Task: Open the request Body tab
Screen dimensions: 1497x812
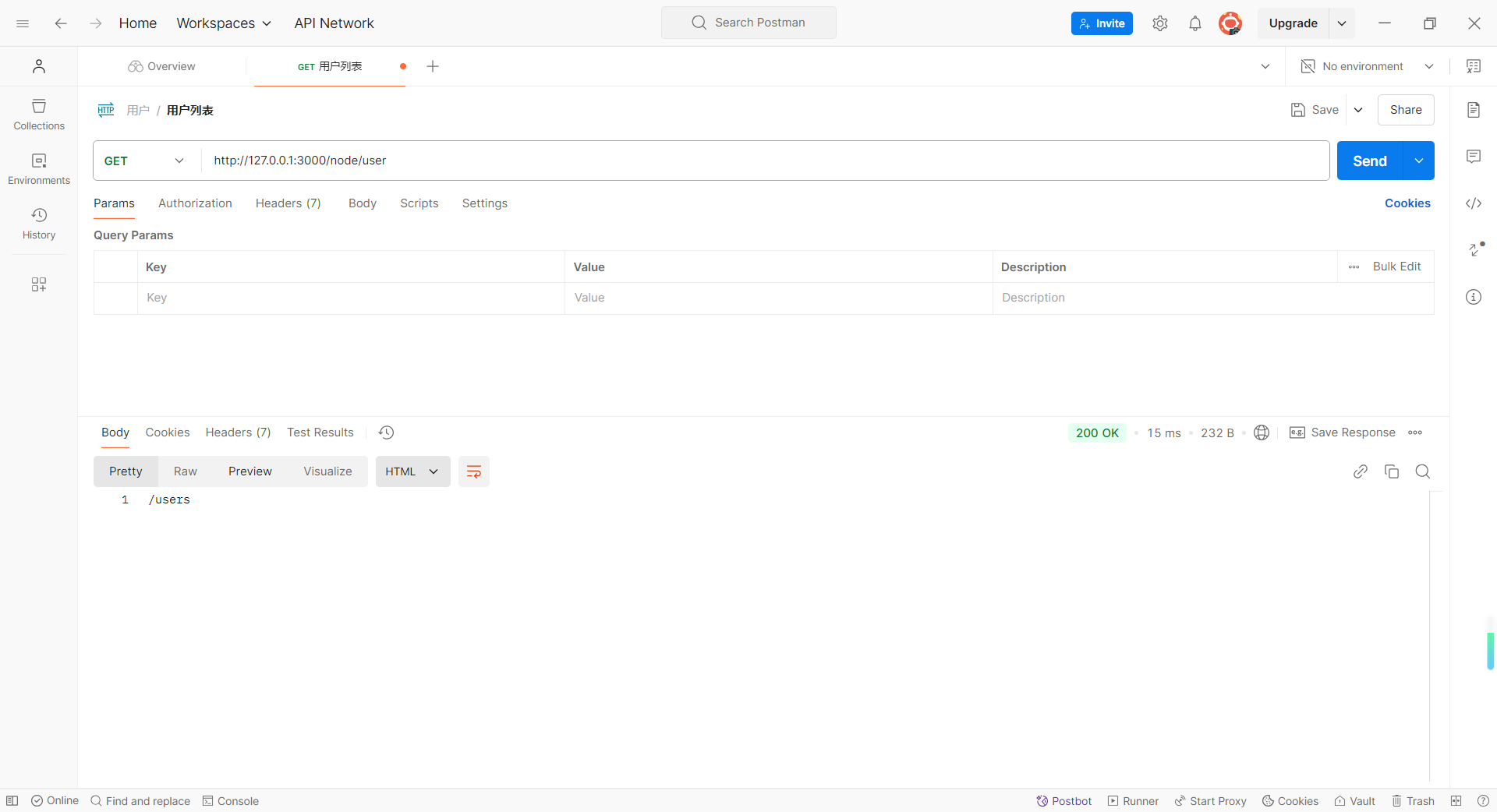Action: [x=363, y=203]
